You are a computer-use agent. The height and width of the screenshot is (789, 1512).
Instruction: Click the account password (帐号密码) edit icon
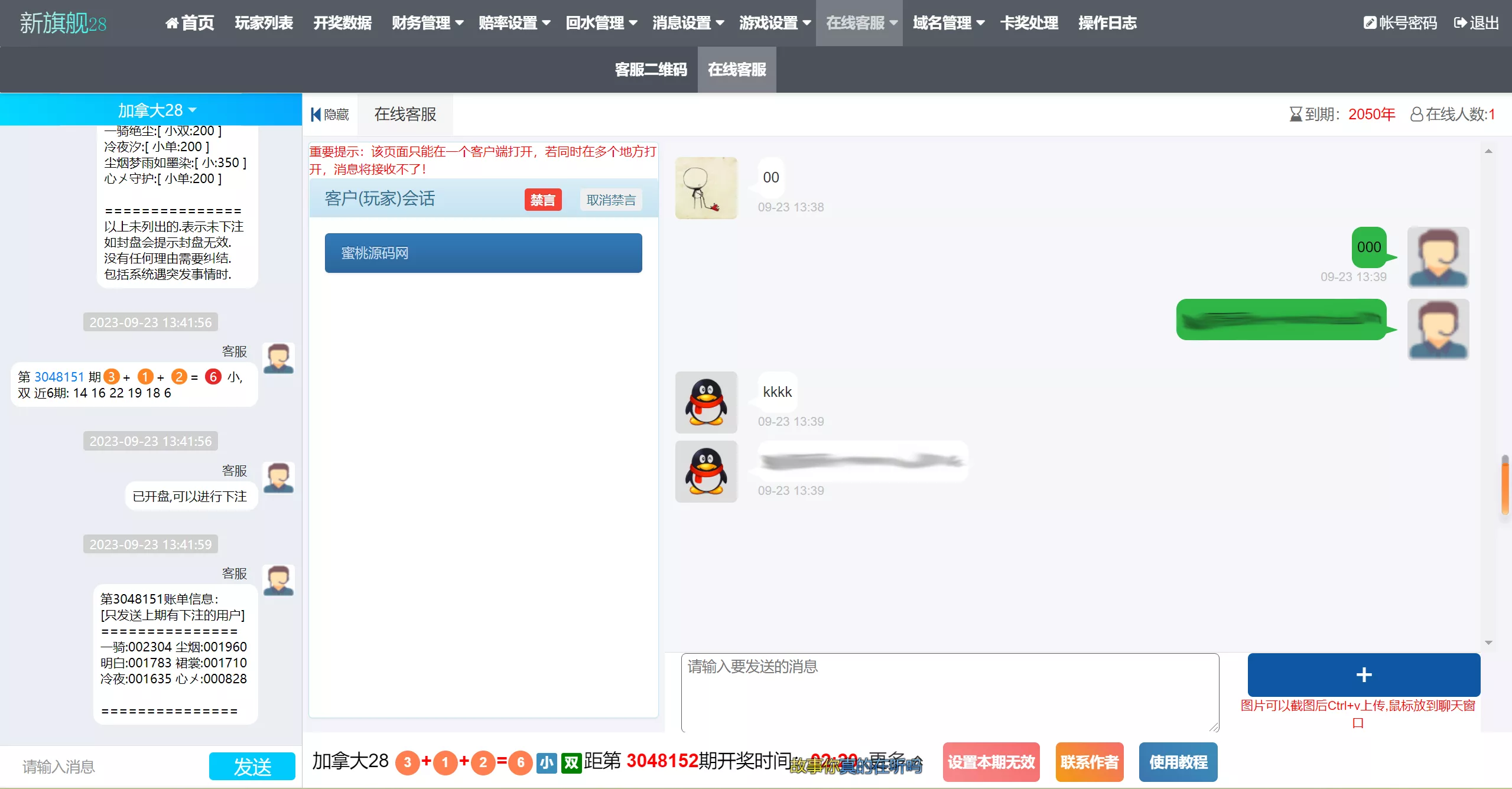pyautogui.click(x=1370, y=23)
